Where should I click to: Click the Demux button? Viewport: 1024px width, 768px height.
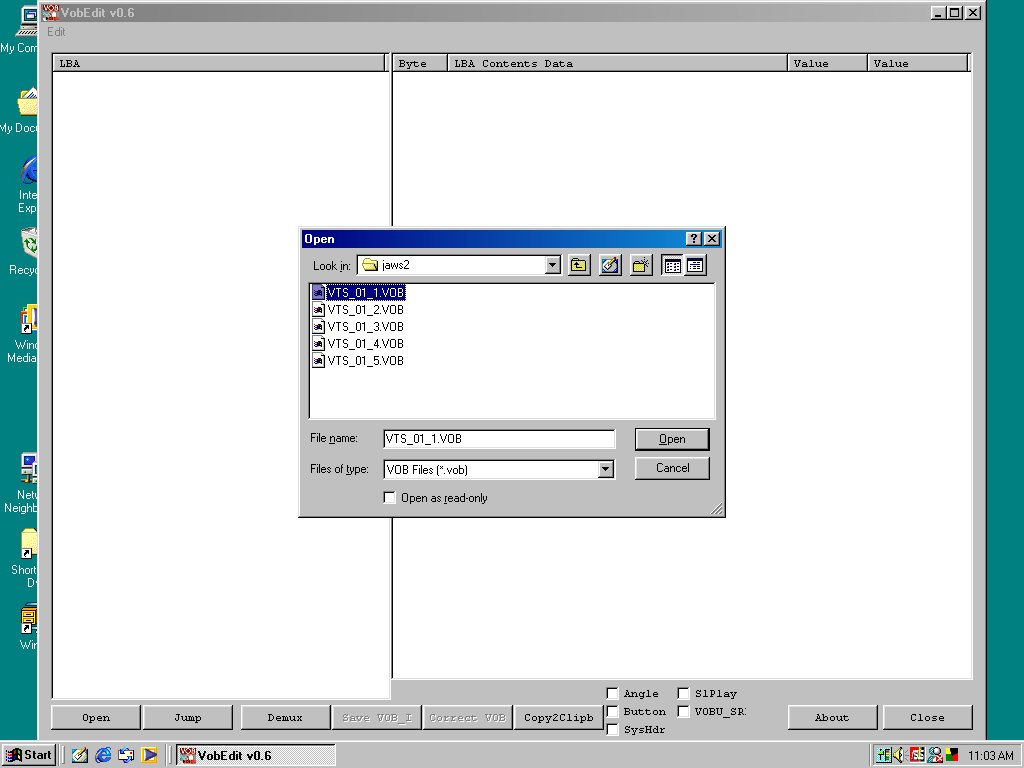coord(284,717)
